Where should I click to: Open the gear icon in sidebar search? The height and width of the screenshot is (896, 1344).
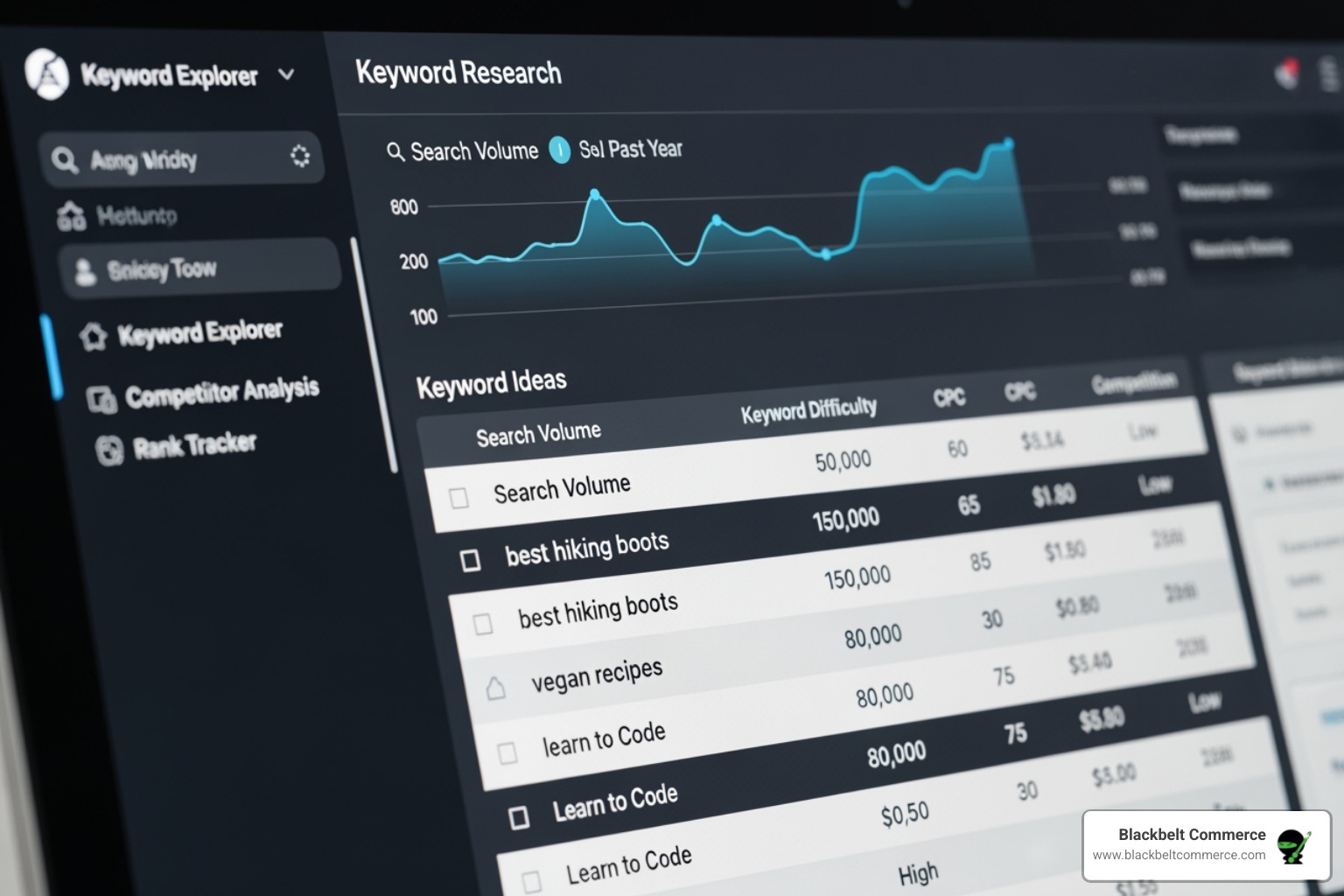[300, 156]
